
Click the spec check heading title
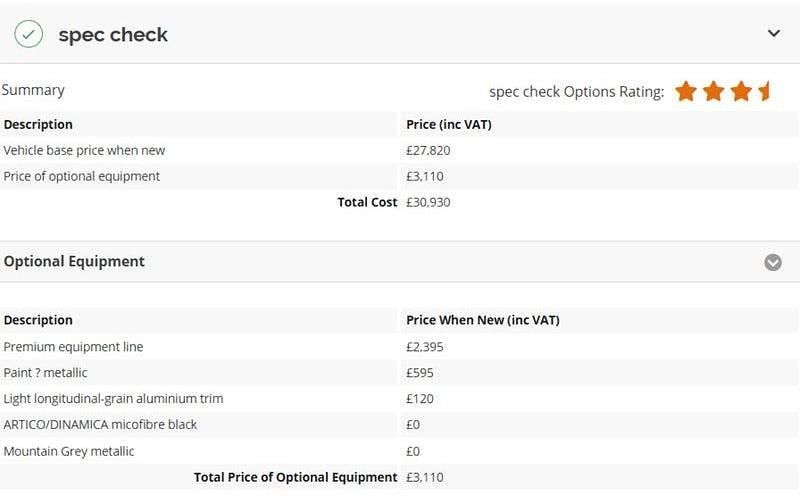(x=113, y=35)
